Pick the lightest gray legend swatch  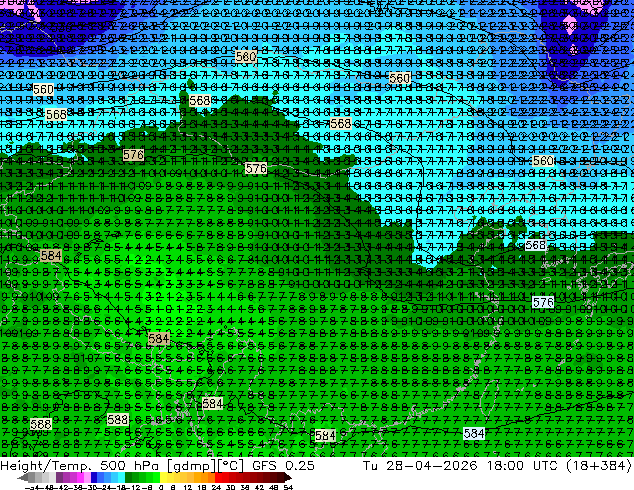tap(52, 478)
